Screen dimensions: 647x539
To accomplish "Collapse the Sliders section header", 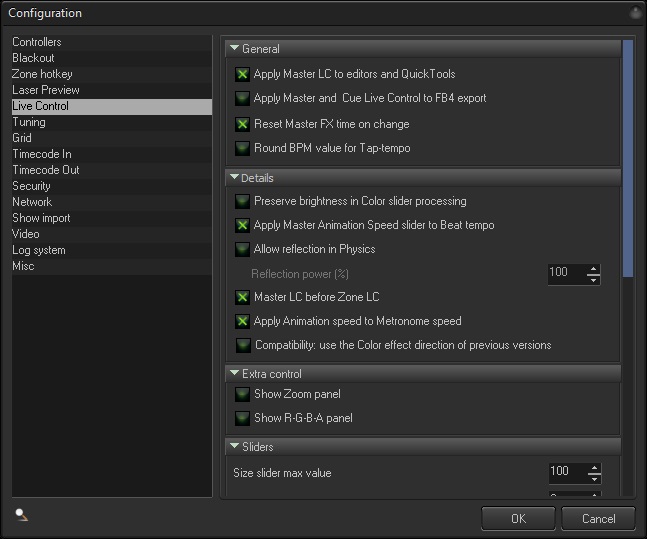I will click(235, 446).
